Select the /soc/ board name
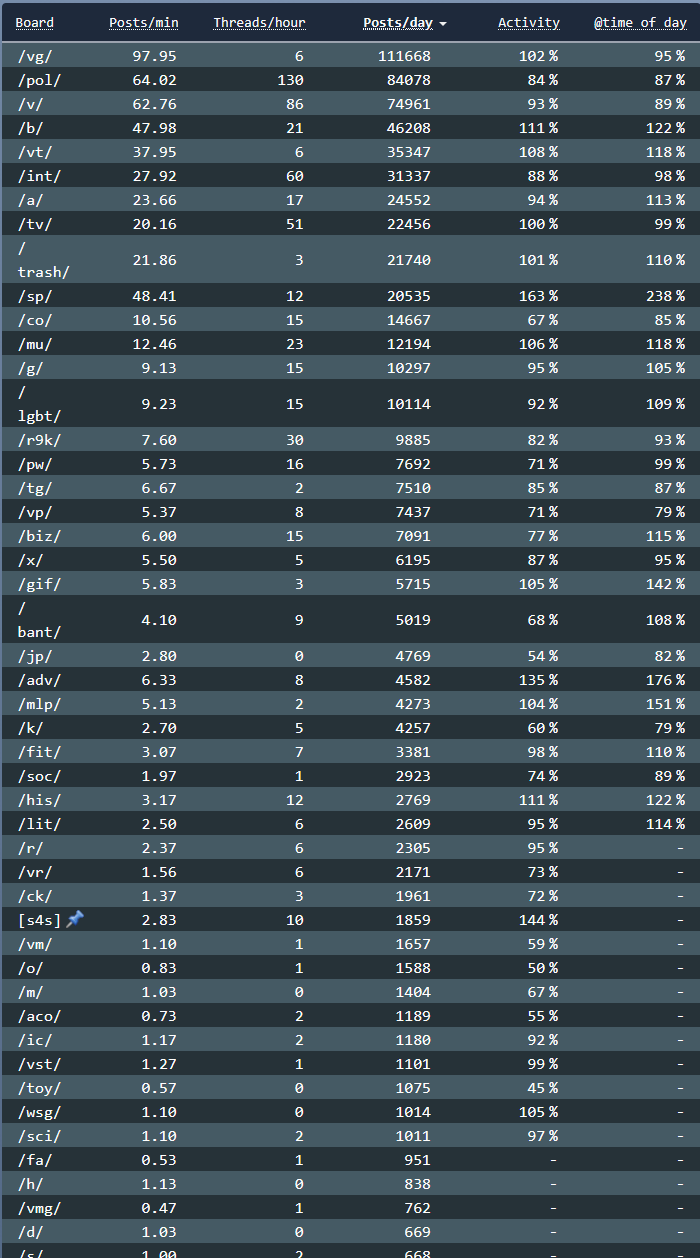Screen dimensions: 700x1258 click(x=39, y=776)
